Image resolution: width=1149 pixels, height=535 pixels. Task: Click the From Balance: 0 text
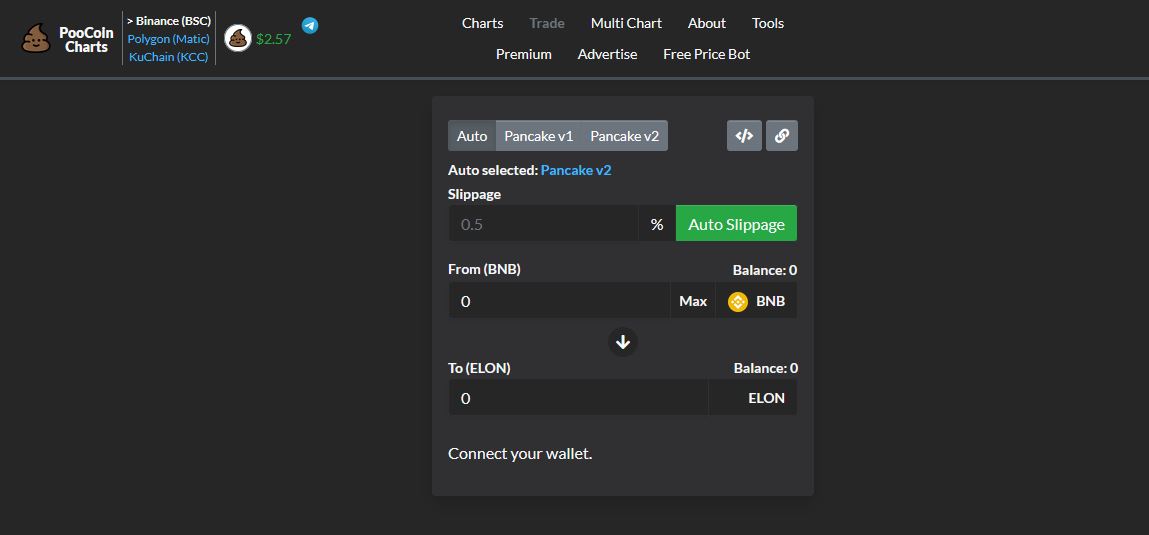(765, 270)
